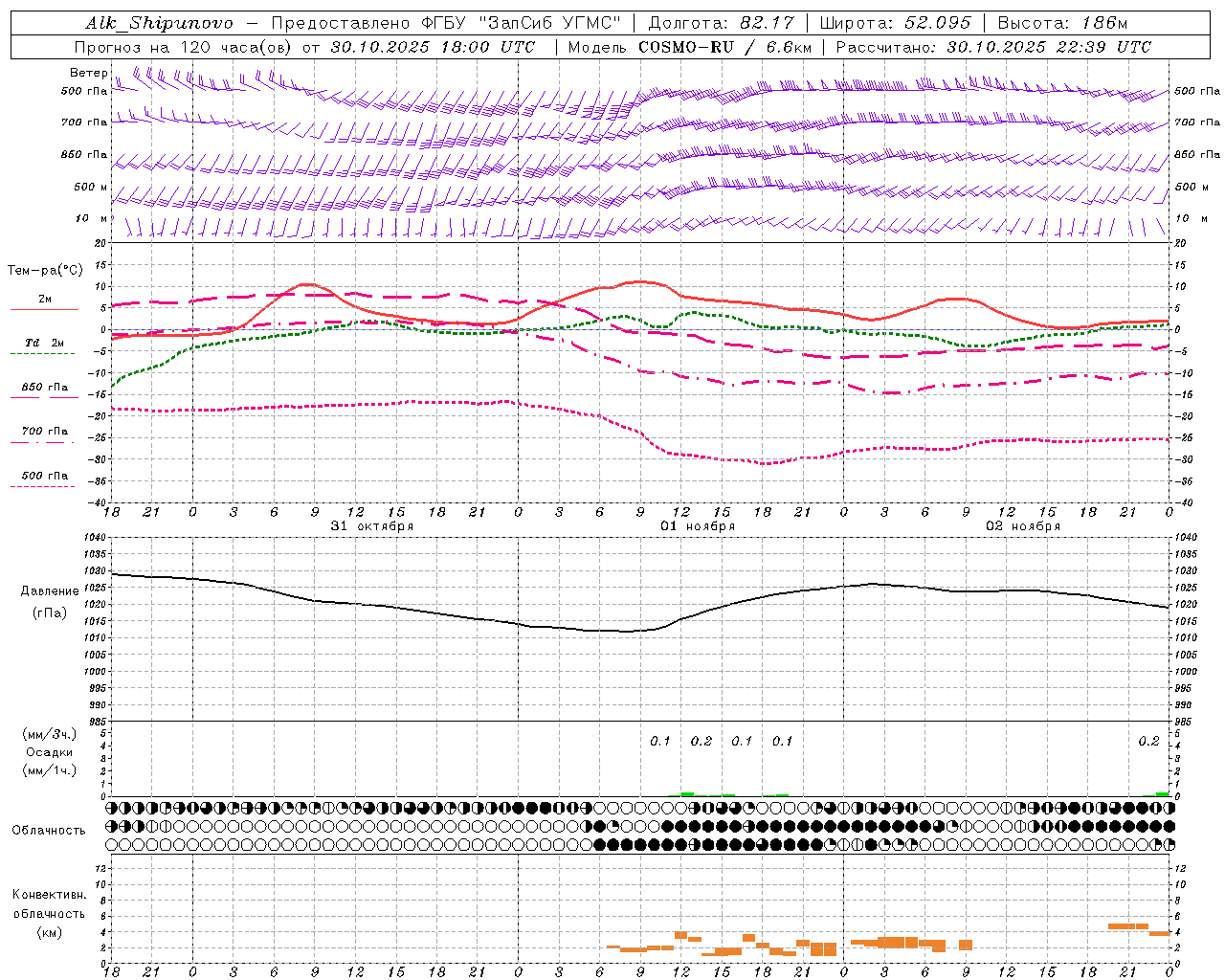Click the "(мм/1ч.)" unit label
The height and width of the screenshot is (980, 1225).
pos(50,770)
